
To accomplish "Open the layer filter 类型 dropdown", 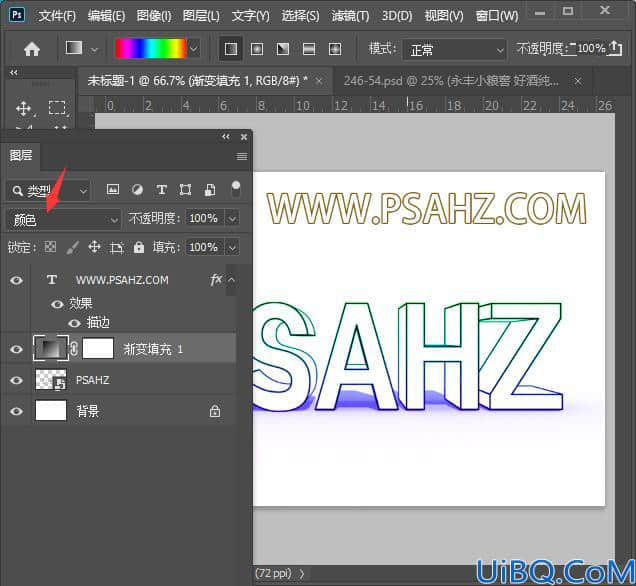I will pyautogui.click(x=49, y=191).
